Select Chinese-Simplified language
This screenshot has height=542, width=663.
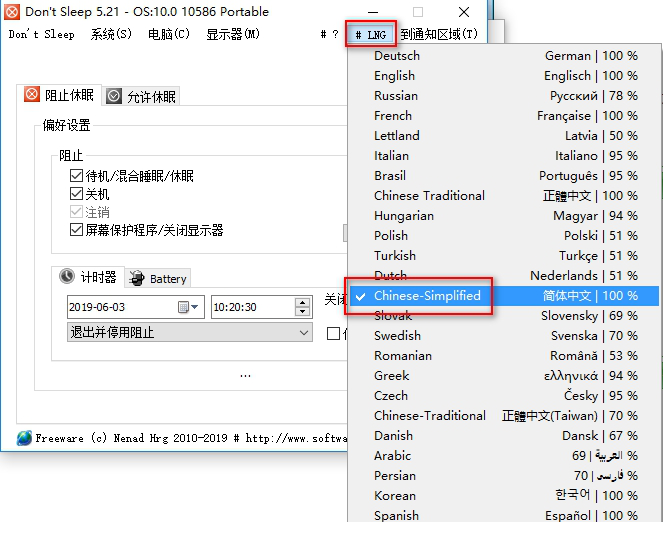coord(506,296)
